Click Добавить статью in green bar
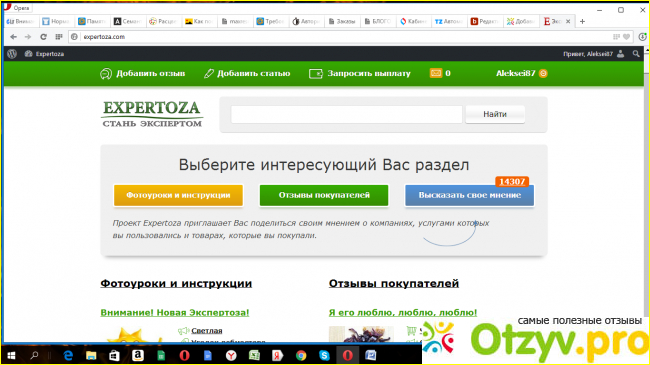The height and width of the screenshot is (365, 650). 247,73
